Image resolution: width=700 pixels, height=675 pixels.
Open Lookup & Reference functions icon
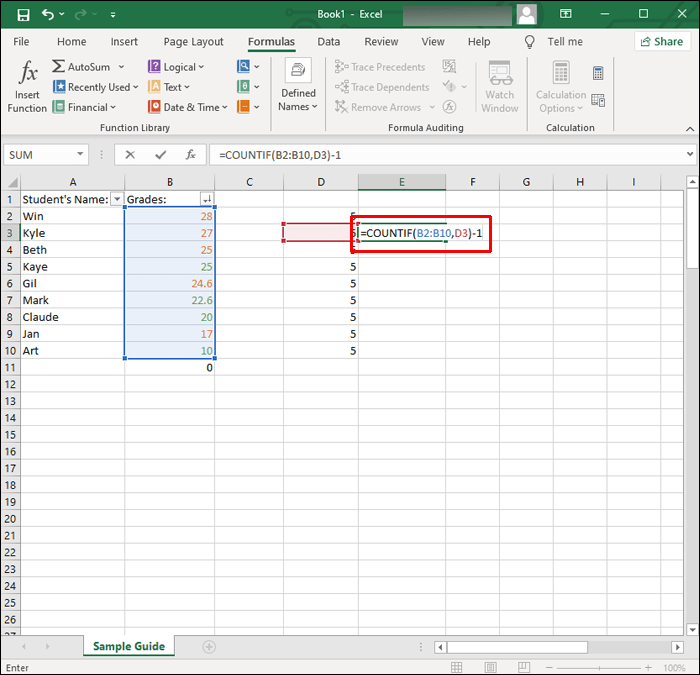pyautogui.click(x=248, y=67)
